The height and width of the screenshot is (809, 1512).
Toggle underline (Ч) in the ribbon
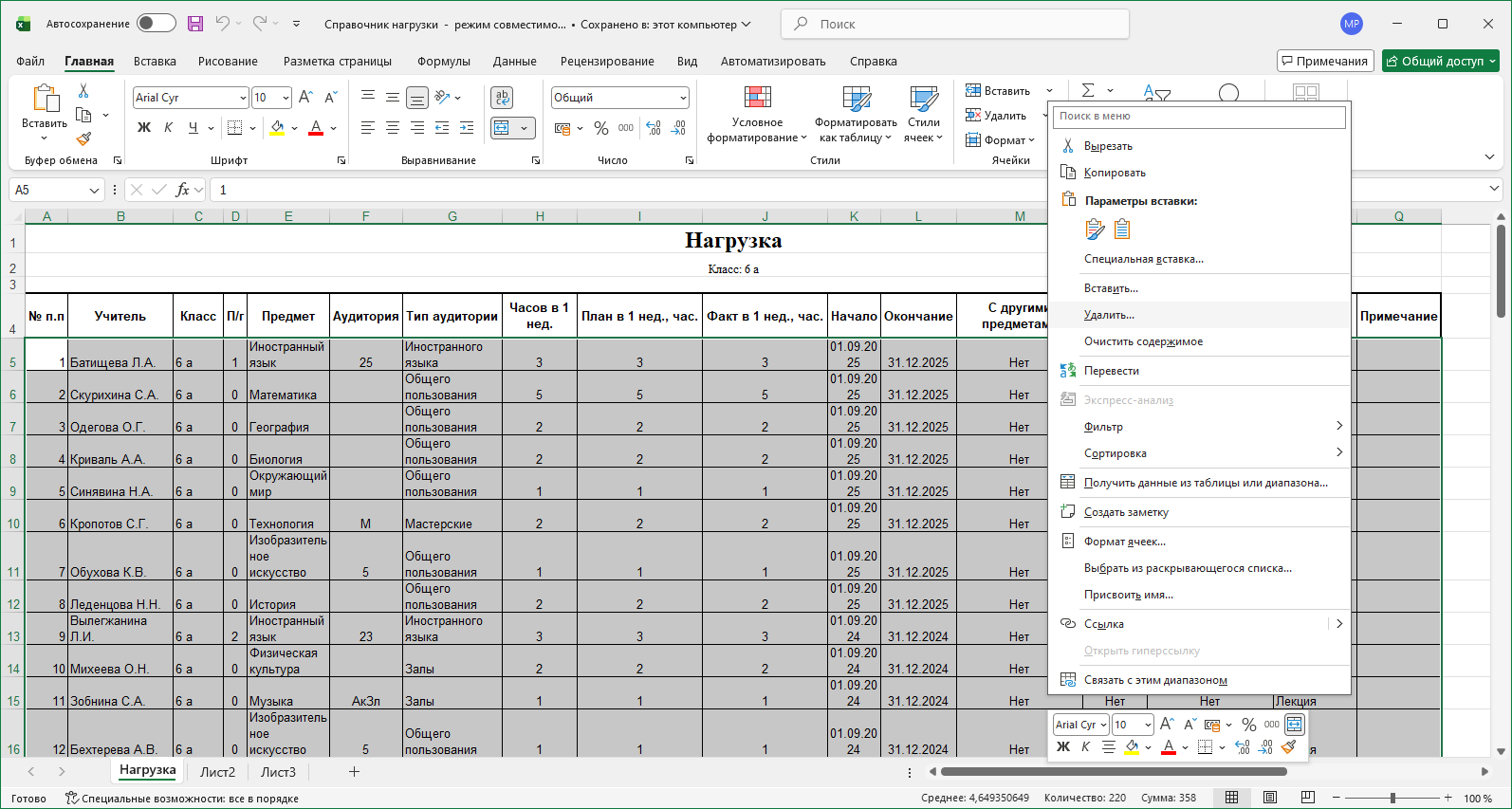click(194, 127)
